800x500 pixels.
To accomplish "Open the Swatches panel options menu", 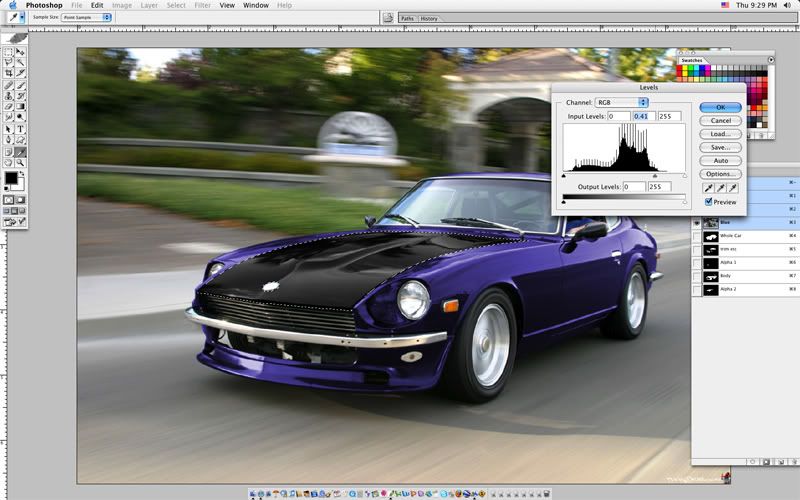I will click(771, 60).
